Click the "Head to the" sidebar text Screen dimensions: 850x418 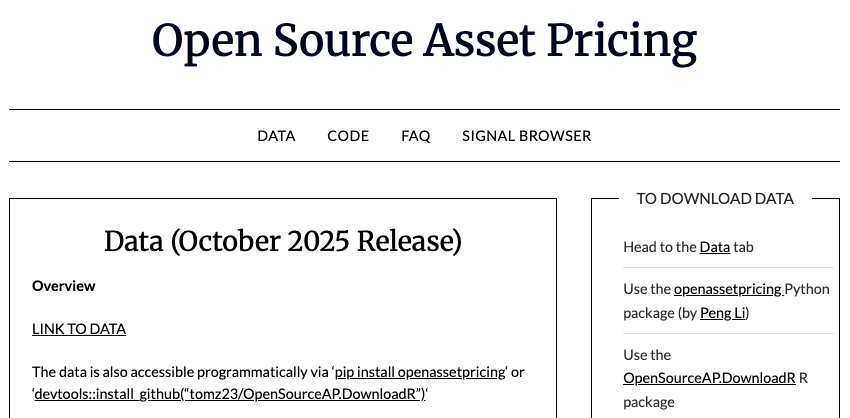(x=660, y=247)
